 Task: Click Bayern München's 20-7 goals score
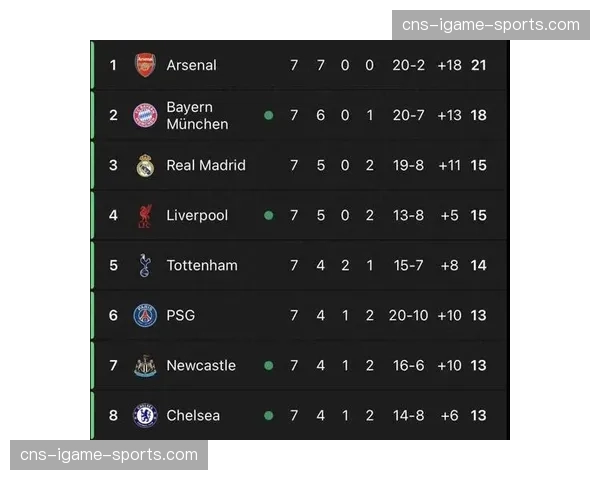pyautogui.click(x=409, y=115)
